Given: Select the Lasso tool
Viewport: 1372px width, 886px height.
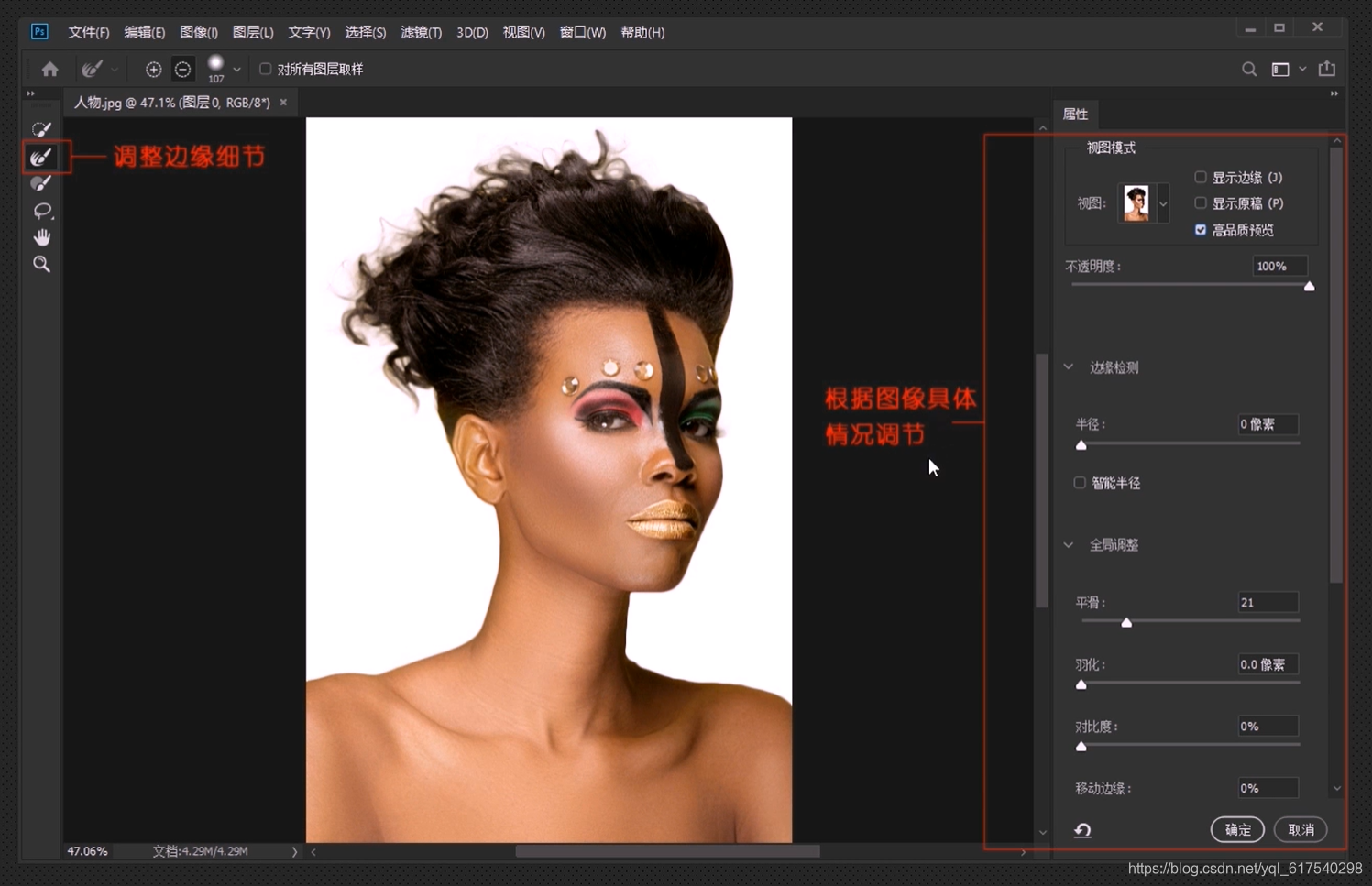Looking at the screenshot, I should point(41,211).
